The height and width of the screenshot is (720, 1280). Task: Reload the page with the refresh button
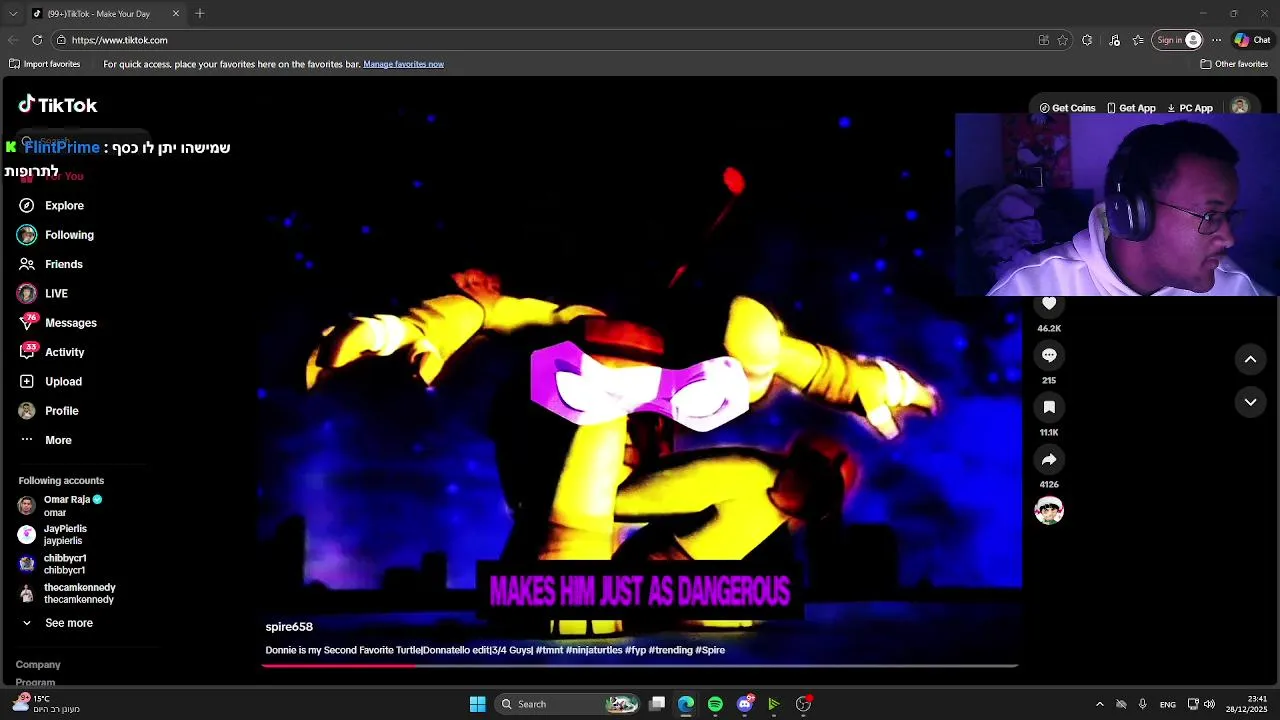37,40
